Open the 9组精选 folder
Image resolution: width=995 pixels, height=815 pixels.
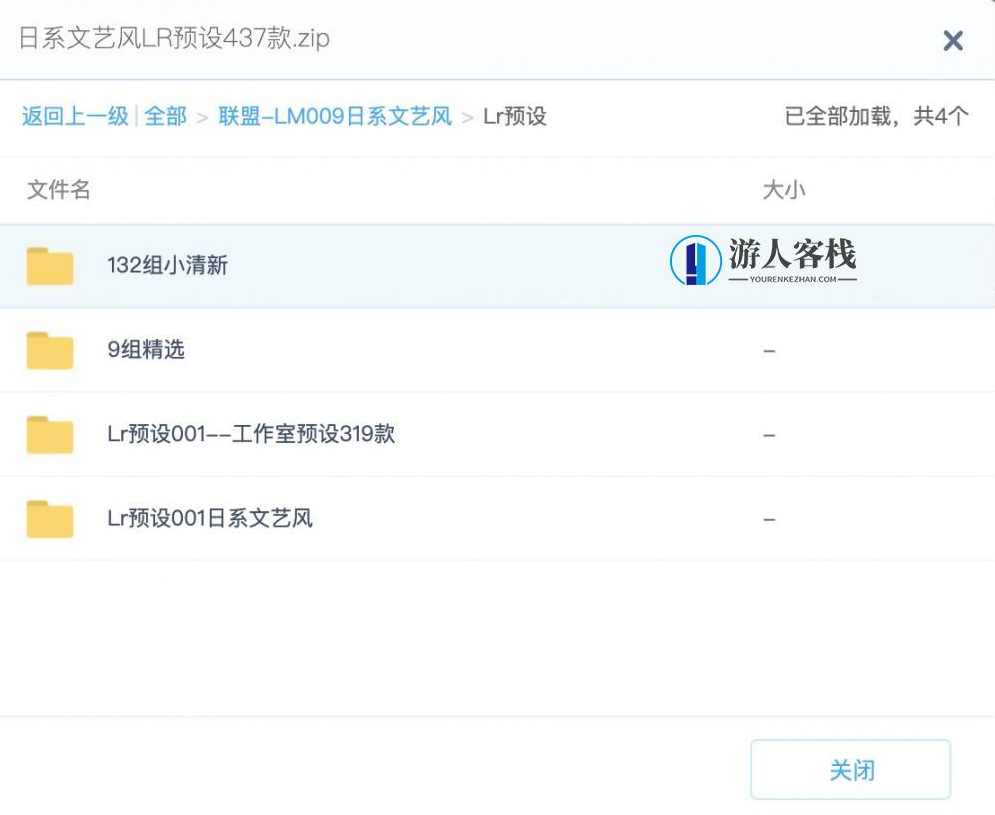tap(143, 351)
